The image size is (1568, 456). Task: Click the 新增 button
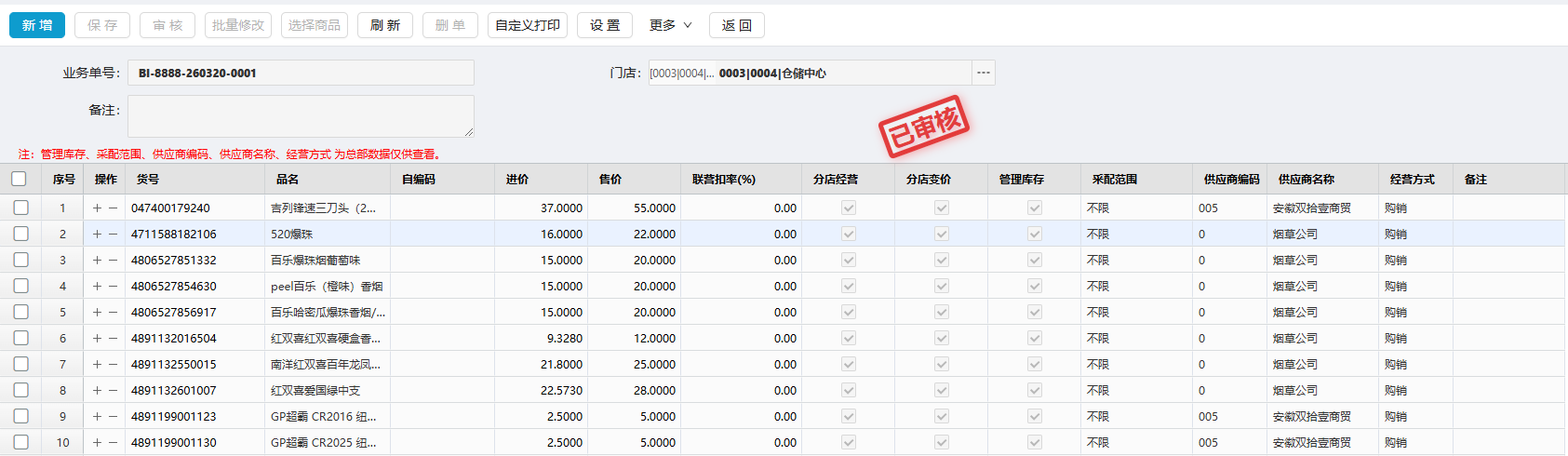(x=37, y=25)
